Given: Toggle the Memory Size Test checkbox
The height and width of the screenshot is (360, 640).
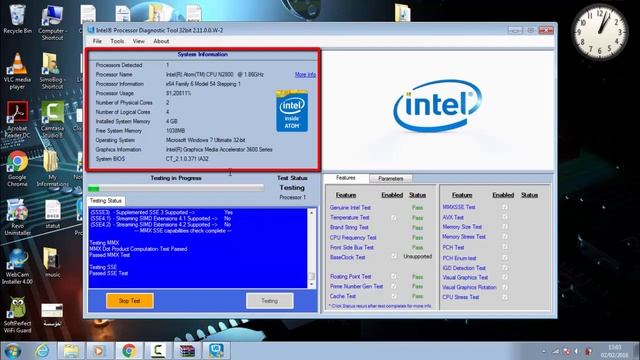Looking at the screenshot, I should click(505, 227).
